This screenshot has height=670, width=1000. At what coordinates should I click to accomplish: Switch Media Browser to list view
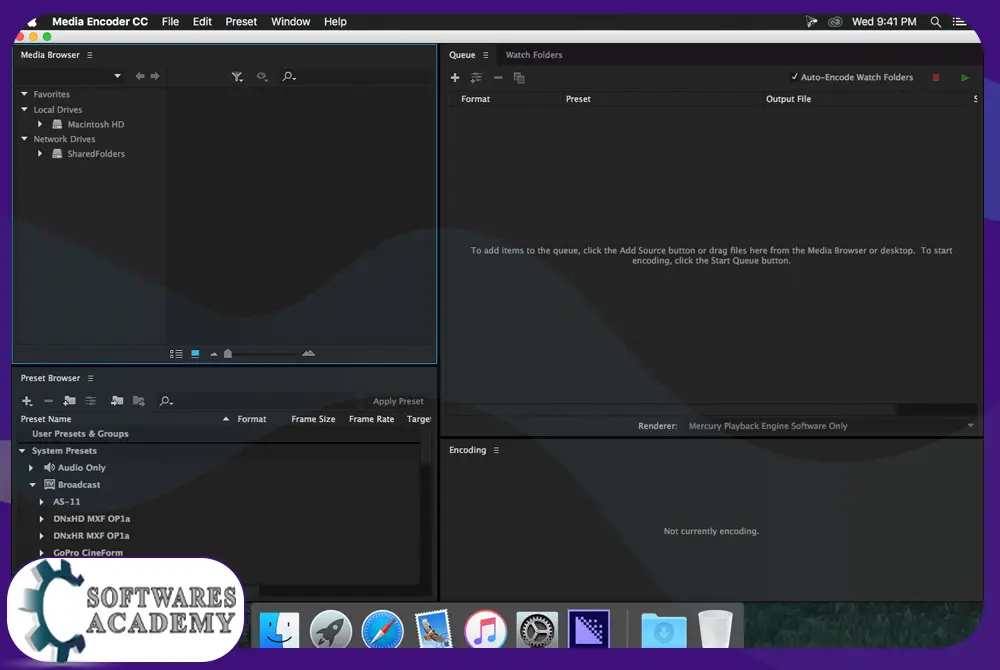pos(176,354)
